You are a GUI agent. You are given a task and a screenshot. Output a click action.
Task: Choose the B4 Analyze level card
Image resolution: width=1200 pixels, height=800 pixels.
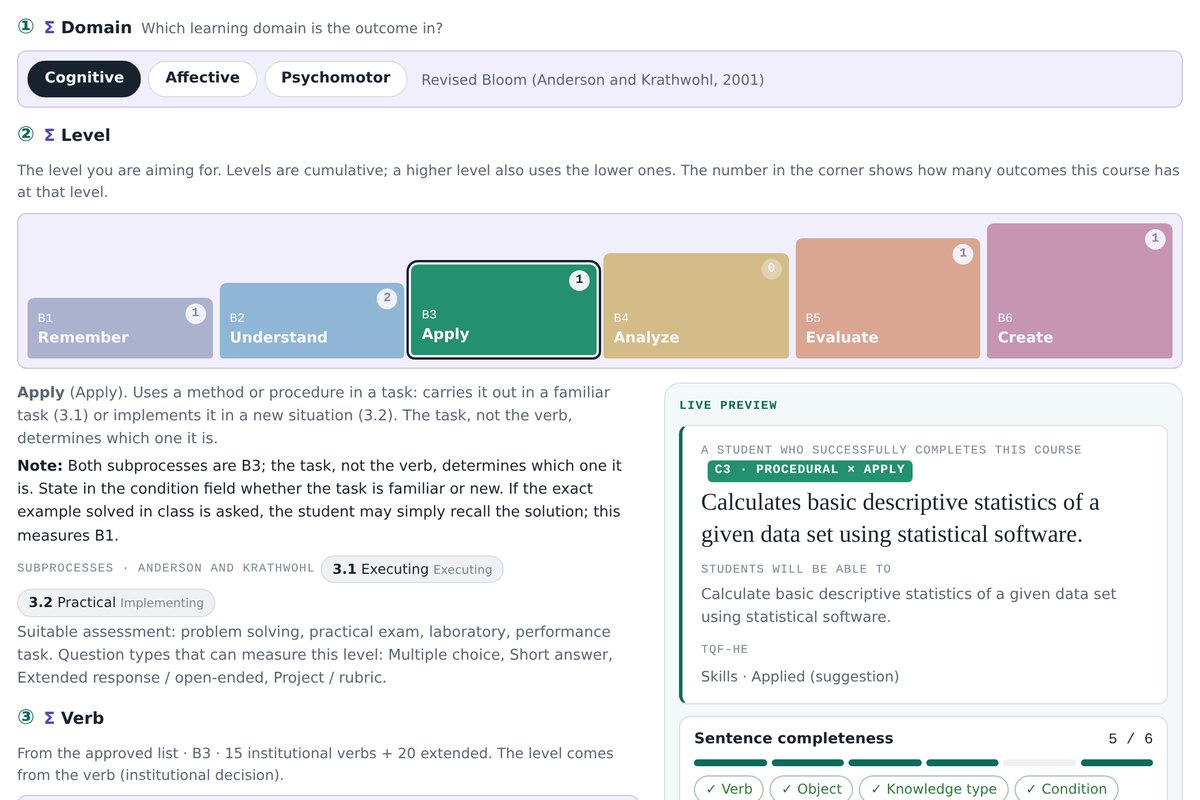696,305
